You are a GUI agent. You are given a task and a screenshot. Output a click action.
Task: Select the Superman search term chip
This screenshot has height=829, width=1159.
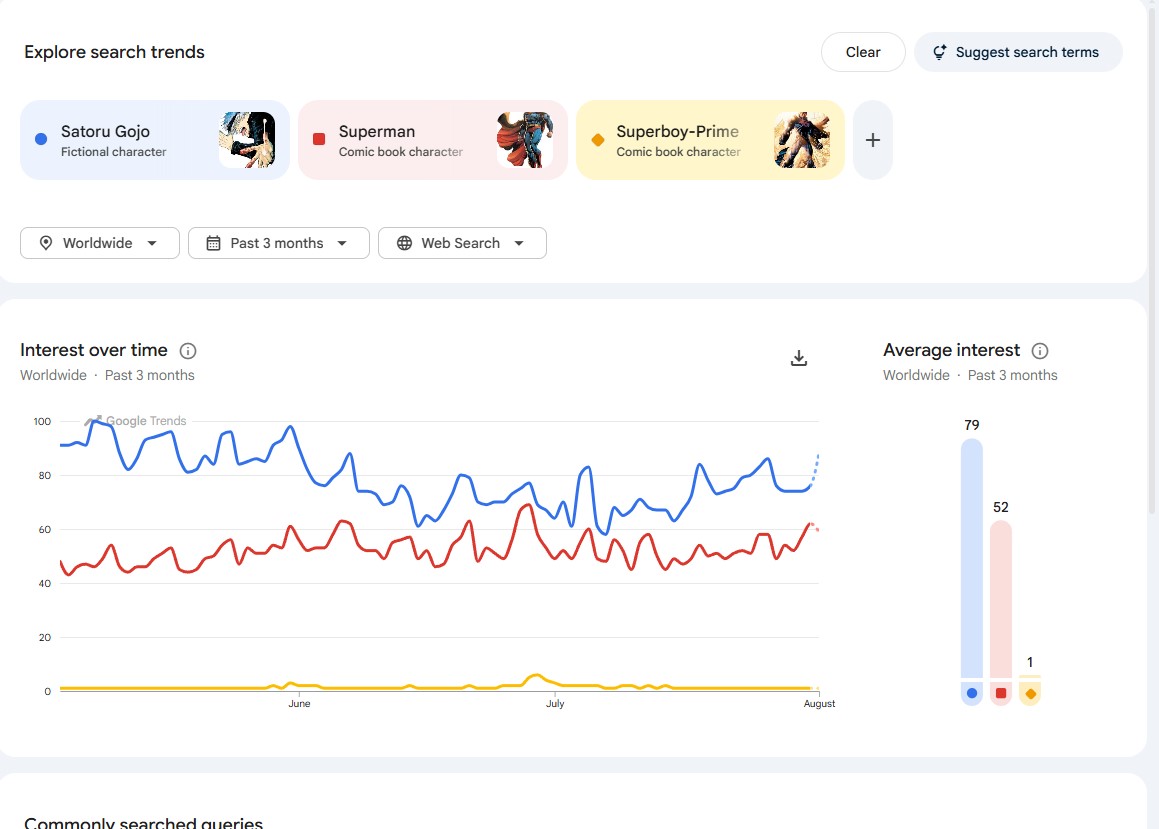[432, 140]
